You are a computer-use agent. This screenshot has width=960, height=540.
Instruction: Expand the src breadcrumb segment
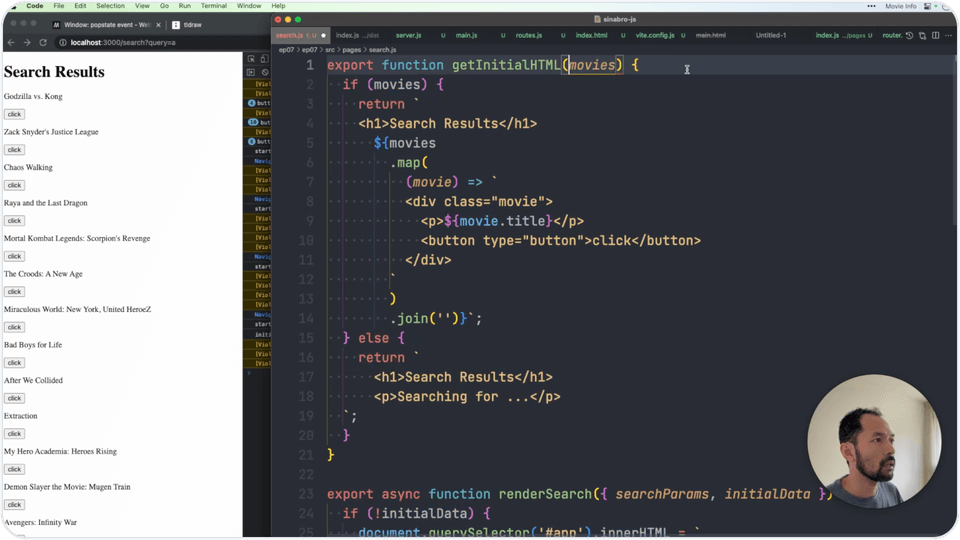pos(330,50)
